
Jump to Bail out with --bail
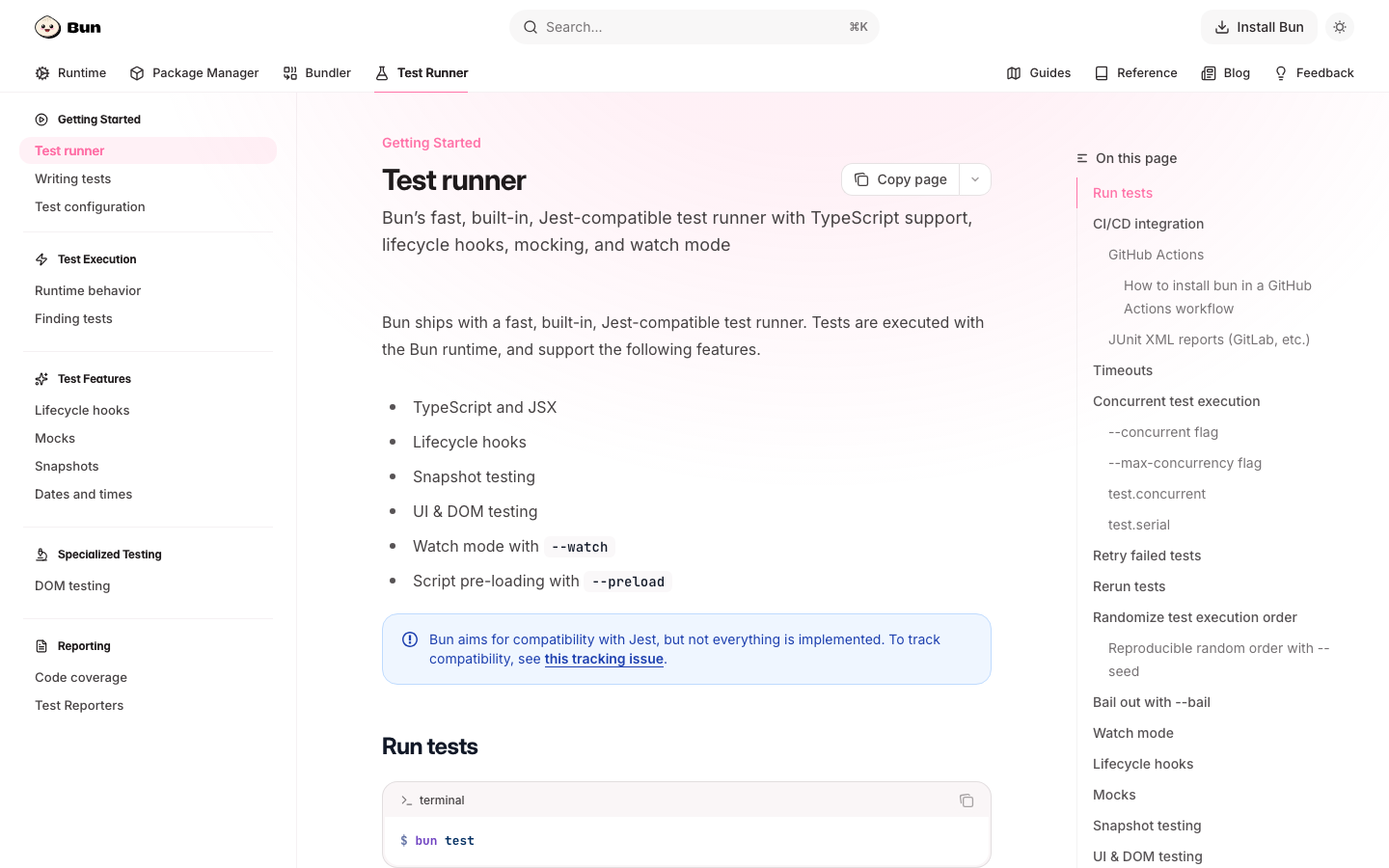(x=1152, y=702)
